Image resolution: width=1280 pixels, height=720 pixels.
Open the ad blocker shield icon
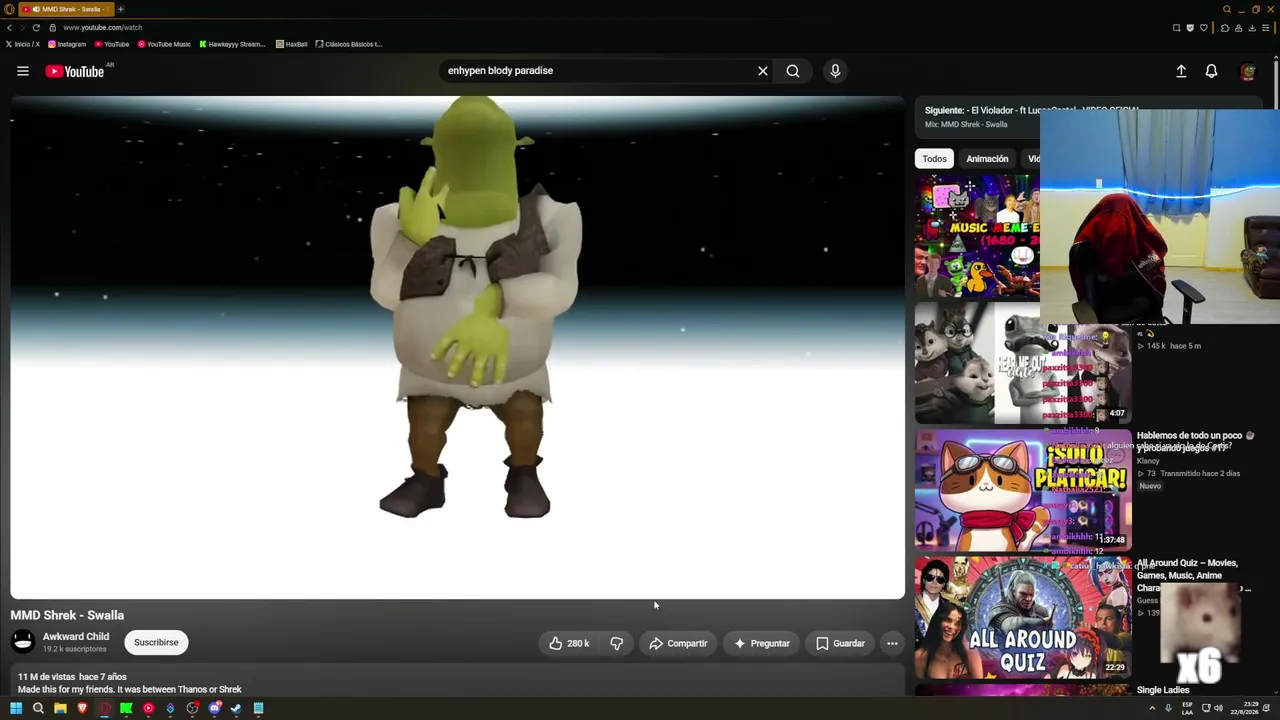[1190, 28]
